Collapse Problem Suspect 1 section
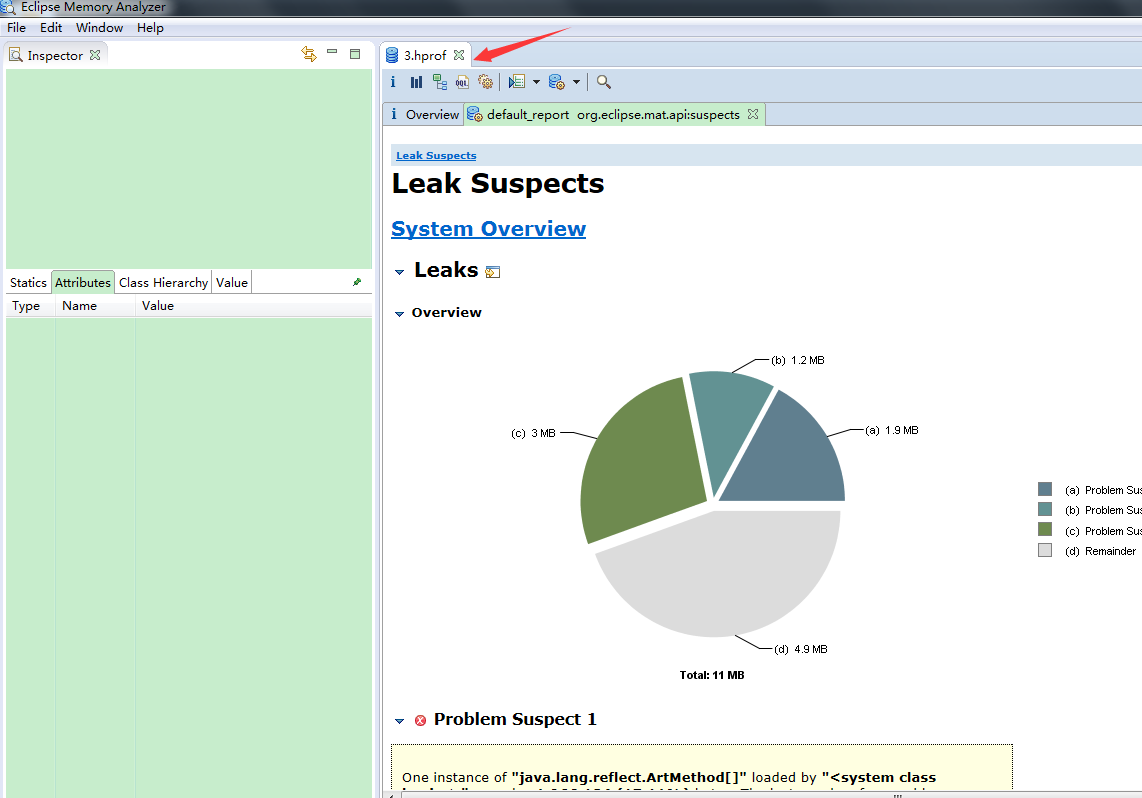The height and width of the screenshot is (798, 1142). click(x=399, y=721)
